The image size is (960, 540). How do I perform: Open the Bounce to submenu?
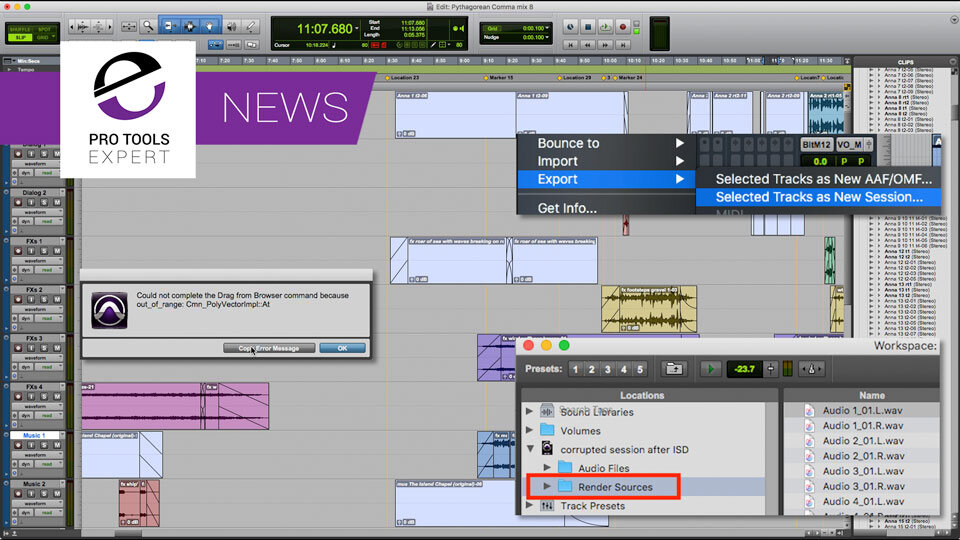(606, 143)
